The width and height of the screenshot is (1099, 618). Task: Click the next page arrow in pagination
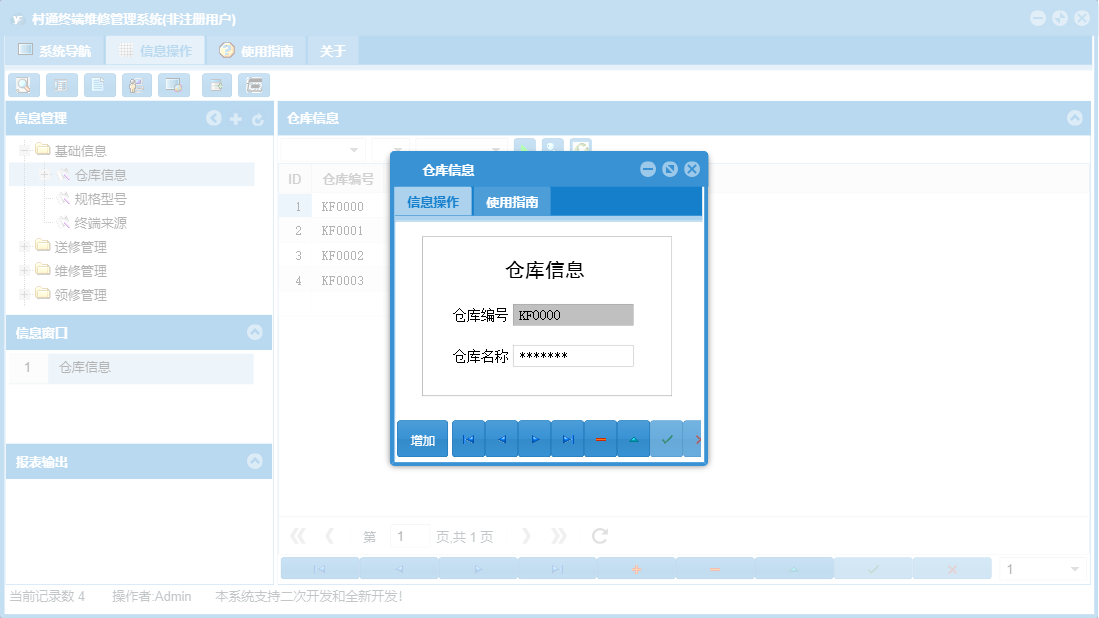point(527,536)
